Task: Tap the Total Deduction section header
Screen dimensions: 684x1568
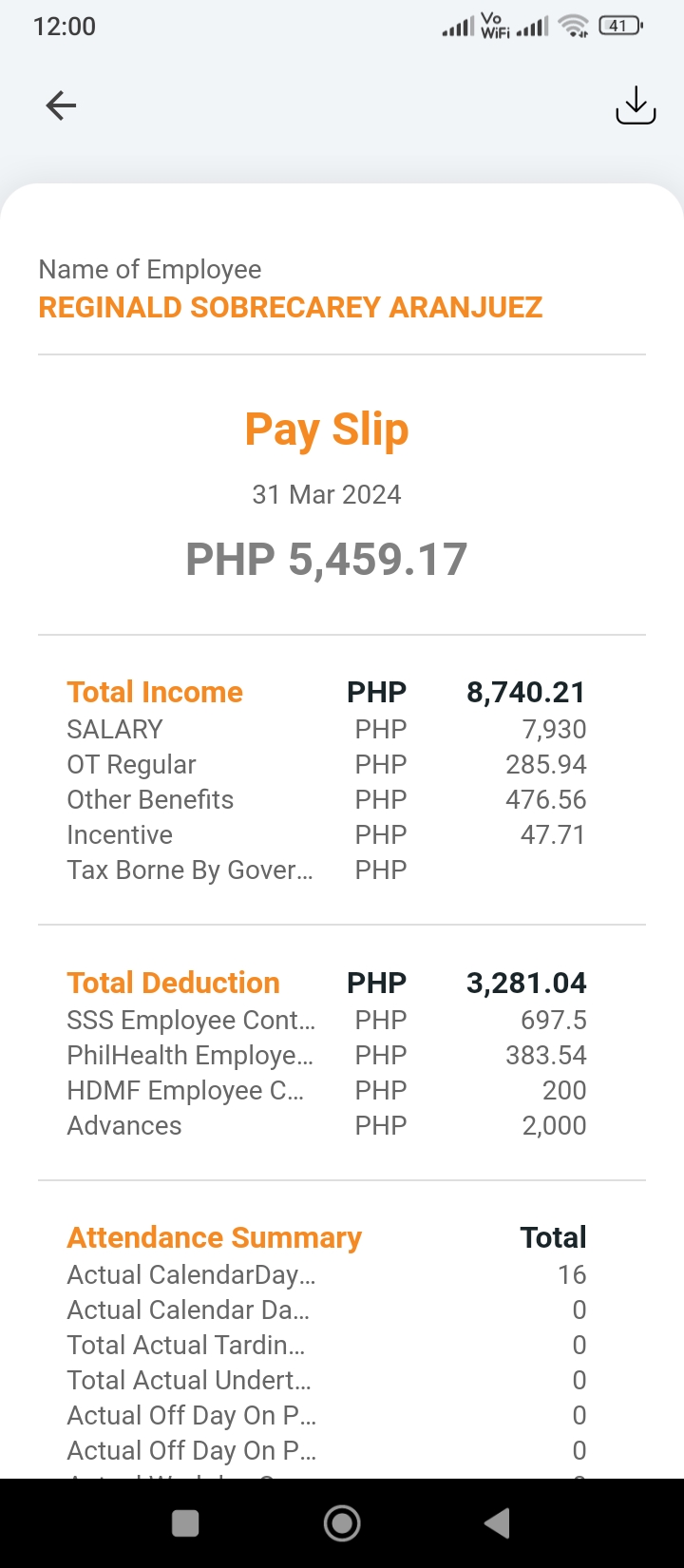Action: (x=173, y=983)
